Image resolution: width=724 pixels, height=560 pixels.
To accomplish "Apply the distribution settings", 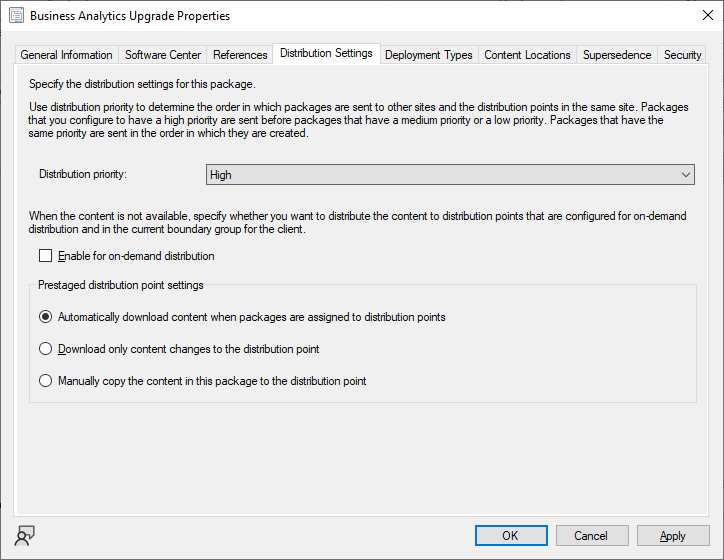I will tap(673, 536).
